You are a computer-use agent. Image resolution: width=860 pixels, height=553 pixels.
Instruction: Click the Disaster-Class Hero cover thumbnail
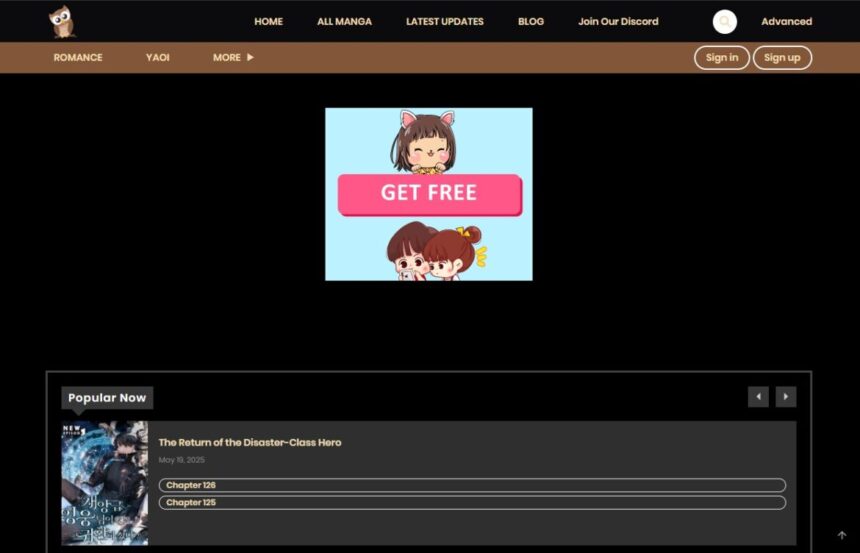[x=105, y=483]
